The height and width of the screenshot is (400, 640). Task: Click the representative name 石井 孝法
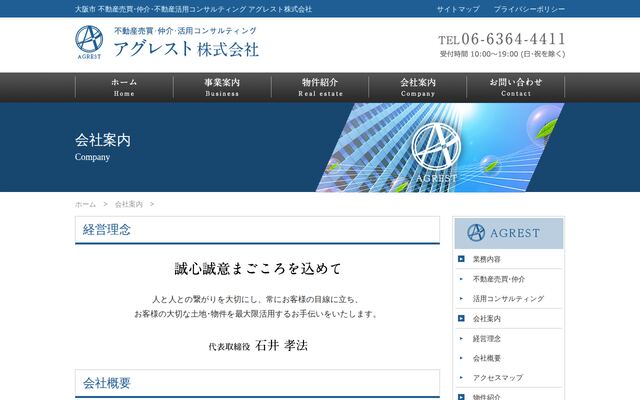pos(281,346)
